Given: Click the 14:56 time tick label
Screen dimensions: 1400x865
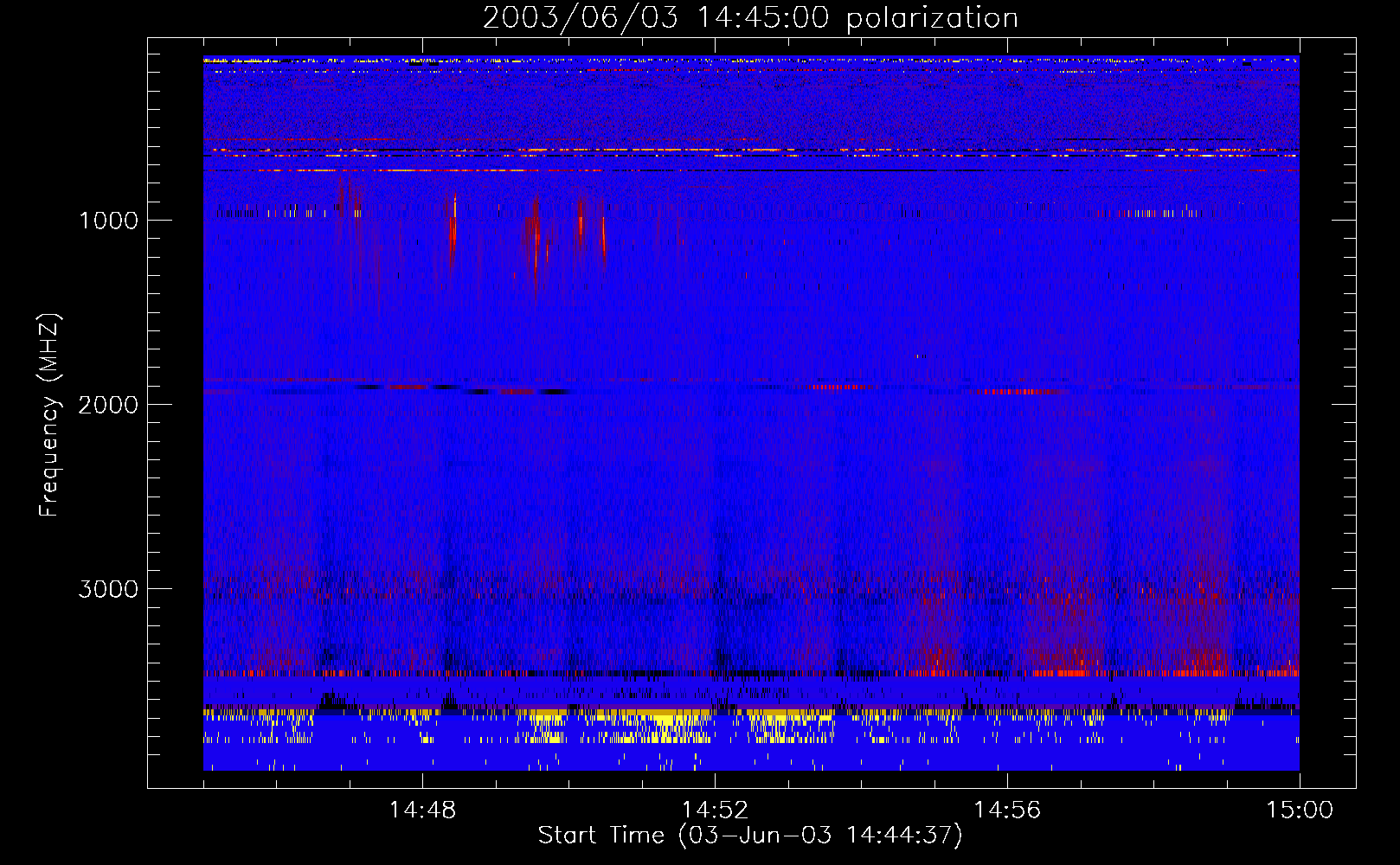Looking at the screenshot, I should [x=1007, y=811].
